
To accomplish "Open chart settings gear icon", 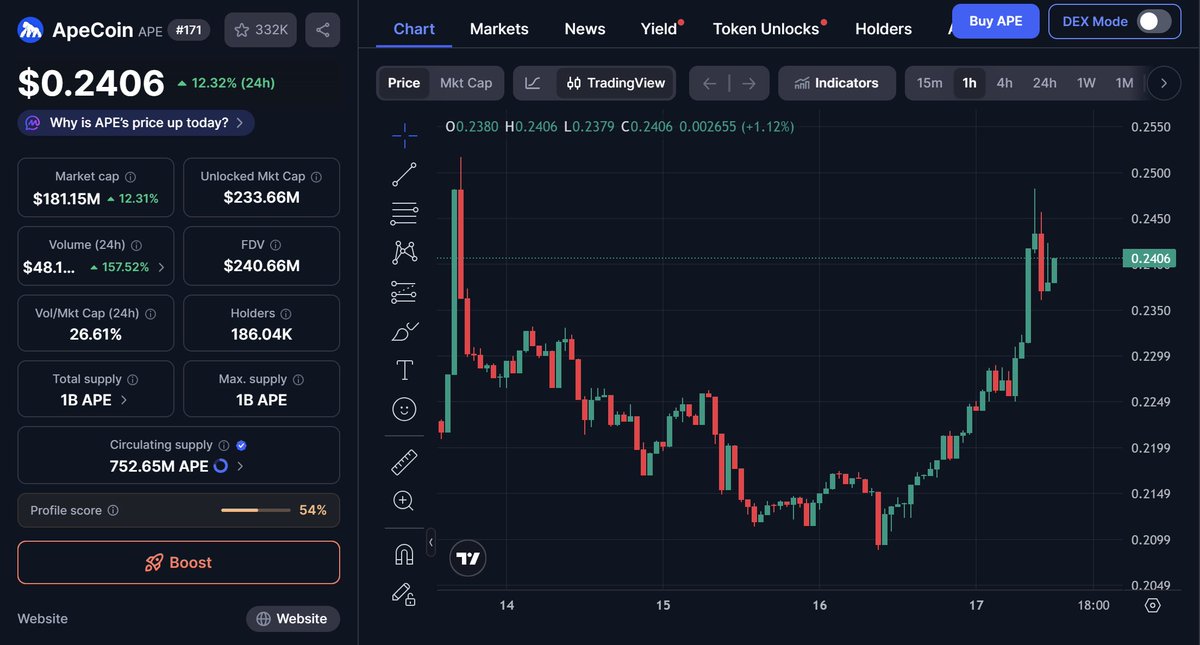I will tap(1152, 605).
